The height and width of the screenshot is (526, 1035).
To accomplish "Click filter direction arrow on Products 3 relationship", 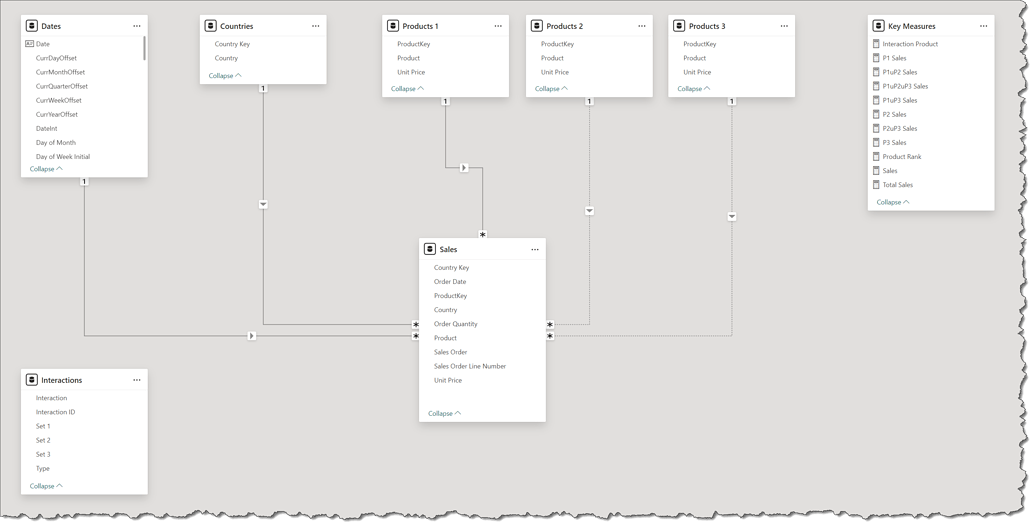I will point(732,217).
